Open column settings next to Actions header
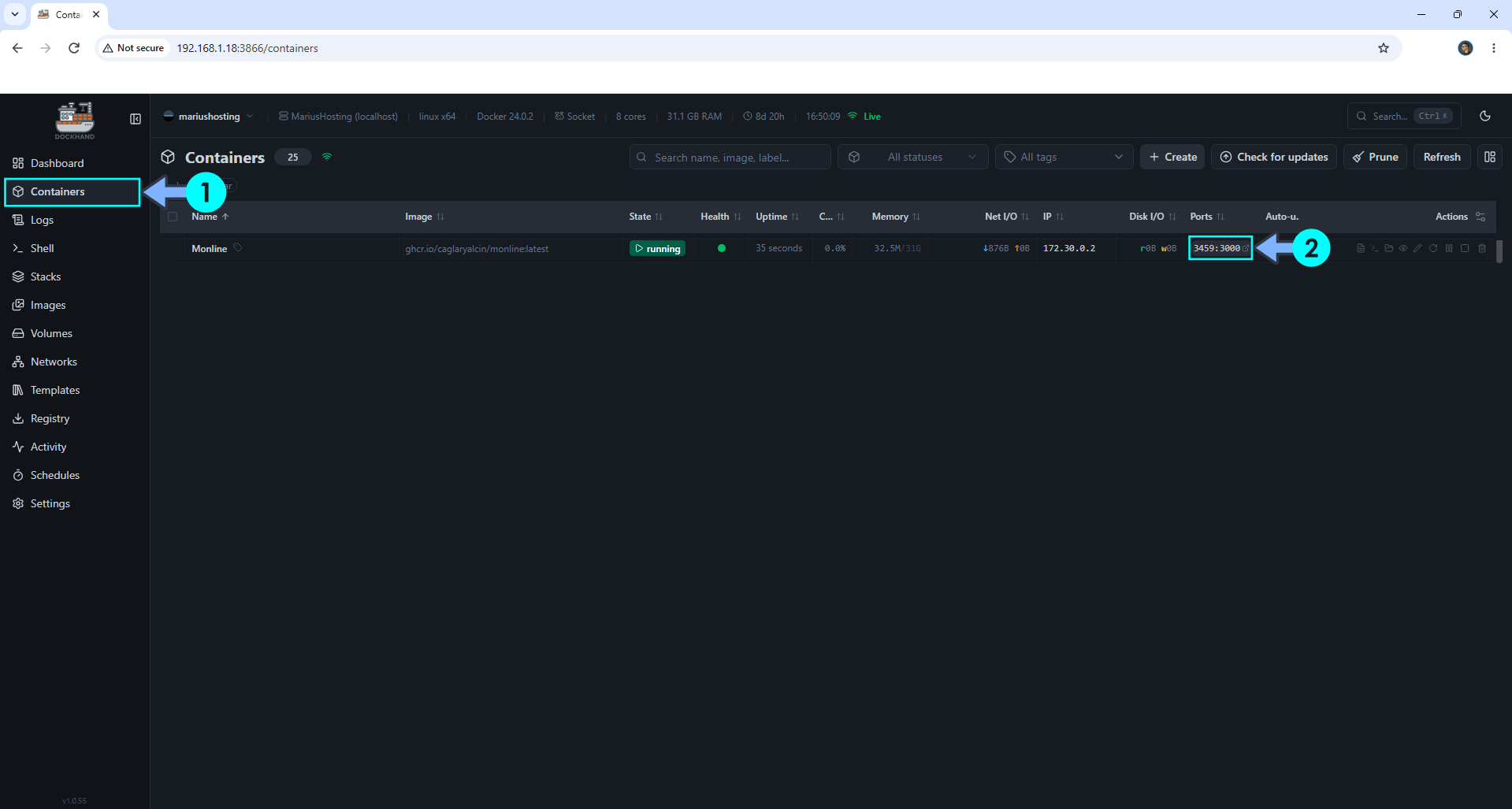The width and height of the screenshot is (1512, 809). click(1480, 217)
